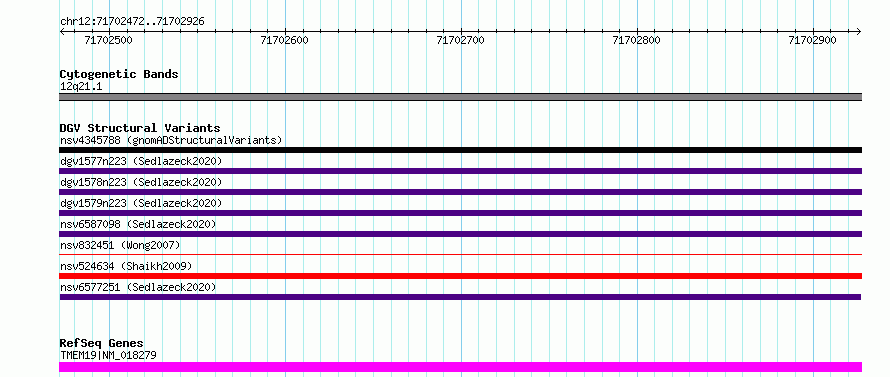The image size is (890, 377).
Task: Click the DGV Structural Variants heading
Action: pyautogui.click(x=140, y=128)
